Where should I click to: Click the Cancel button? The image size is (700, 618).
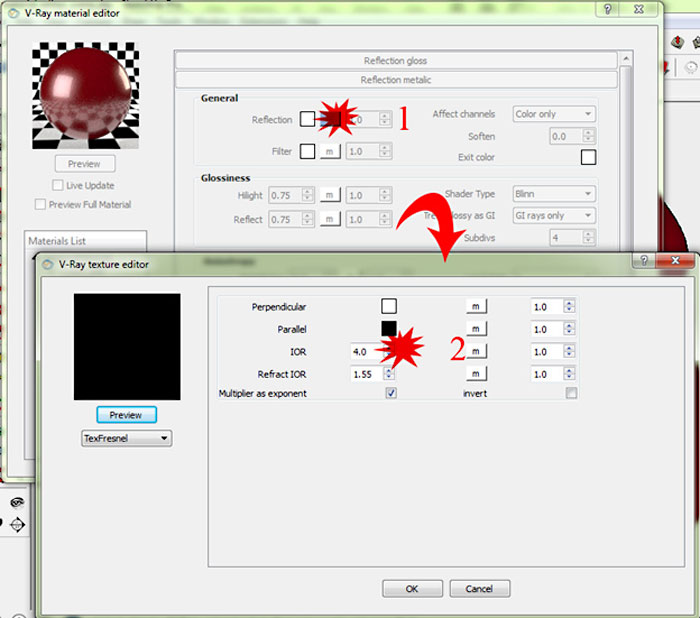pos(479,589)
